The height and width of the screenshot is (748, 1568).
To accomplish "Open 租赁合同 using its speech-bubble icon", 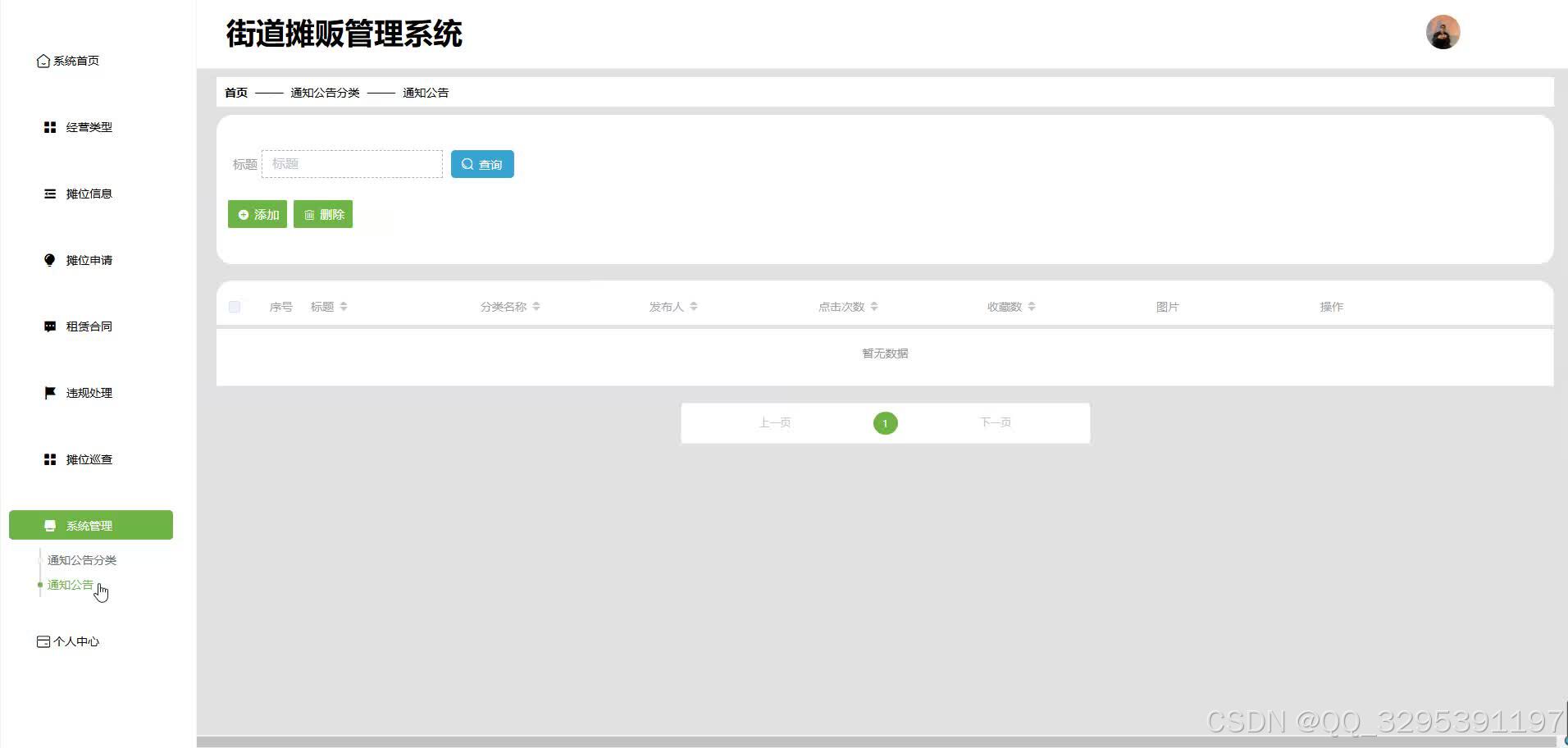I will click(49, 326).
